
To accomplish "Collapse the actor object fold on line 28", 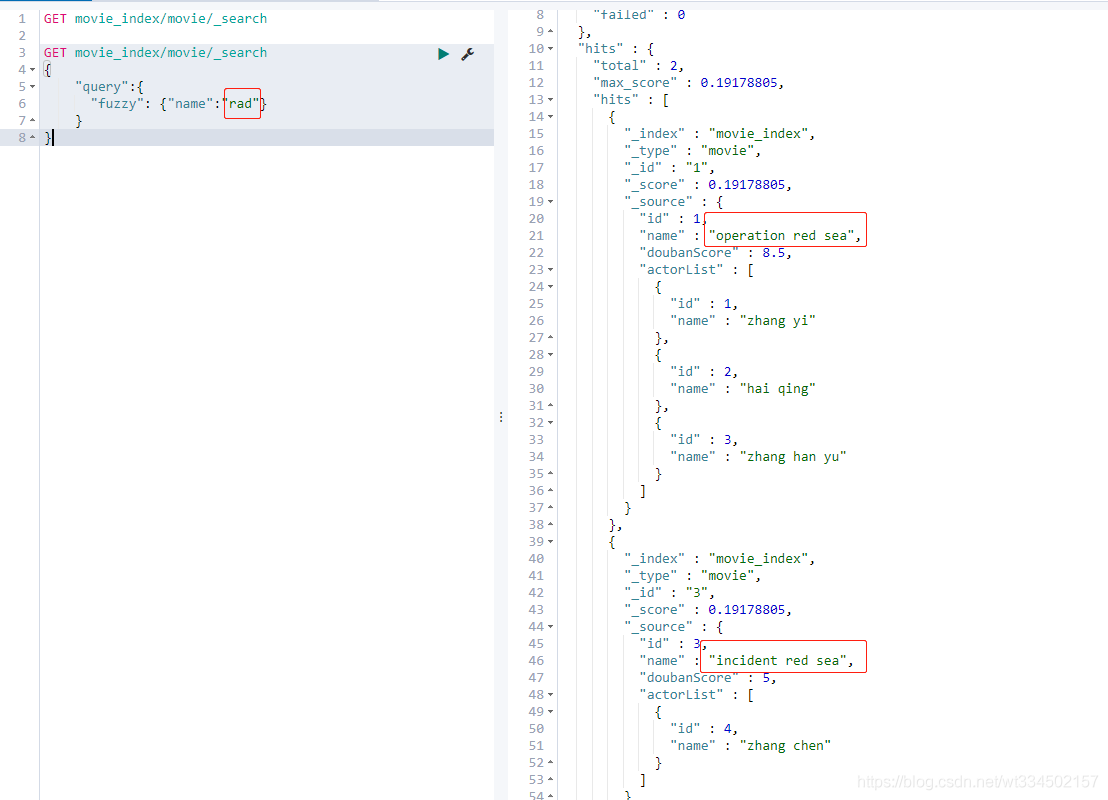I will (550, 355).
